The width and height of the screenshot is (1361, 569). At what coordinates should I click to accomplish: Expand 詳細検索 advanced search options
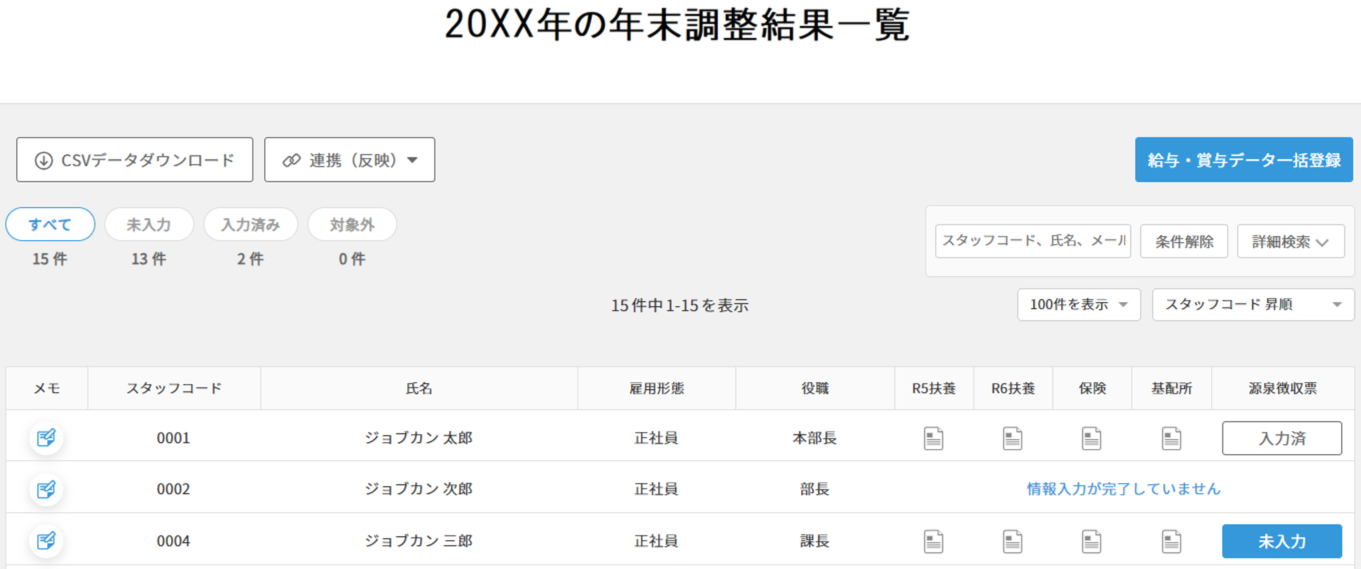1290,241
